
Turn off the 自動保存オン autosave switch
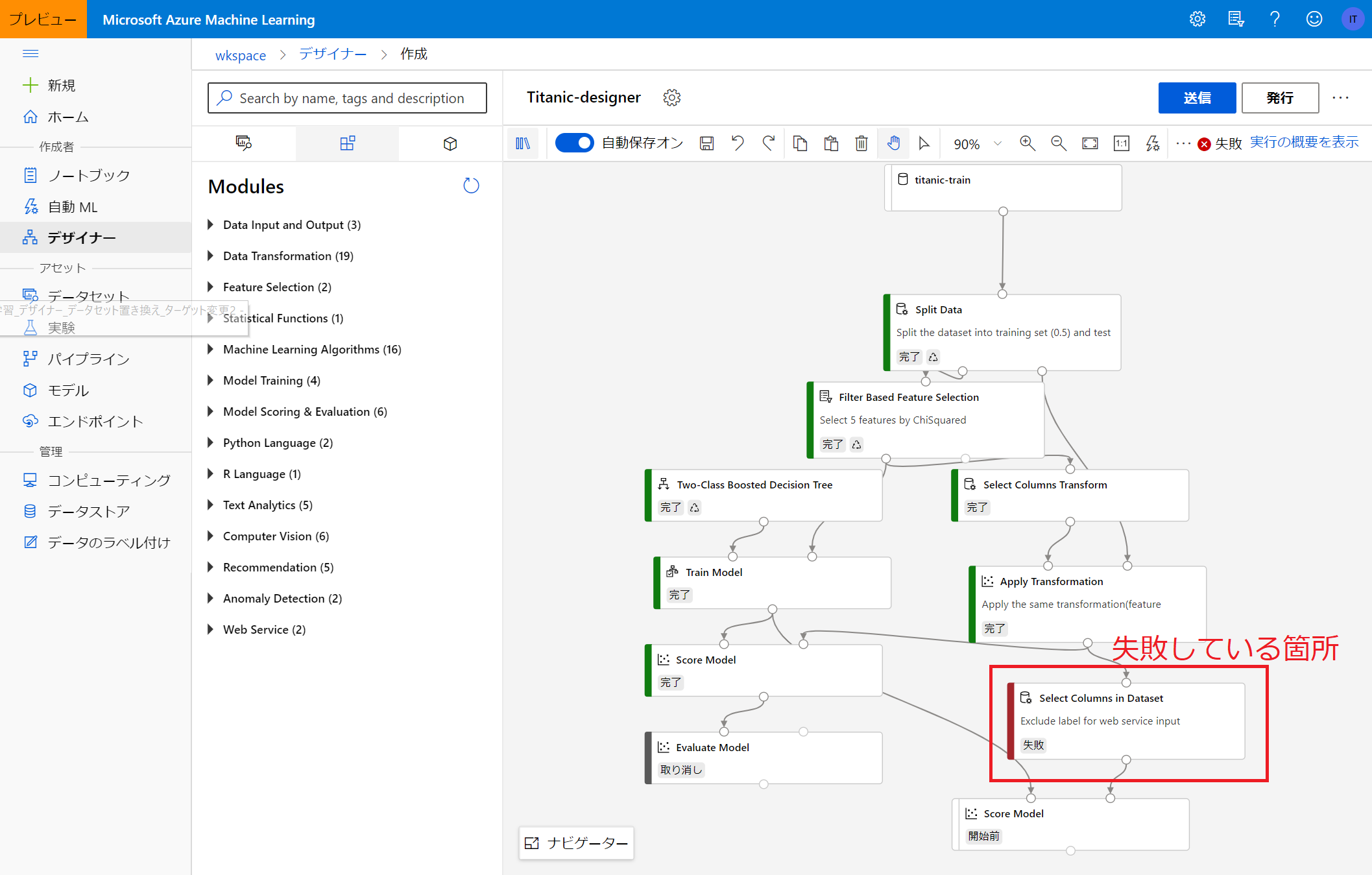pyautogui.click(x=575, y=143)
